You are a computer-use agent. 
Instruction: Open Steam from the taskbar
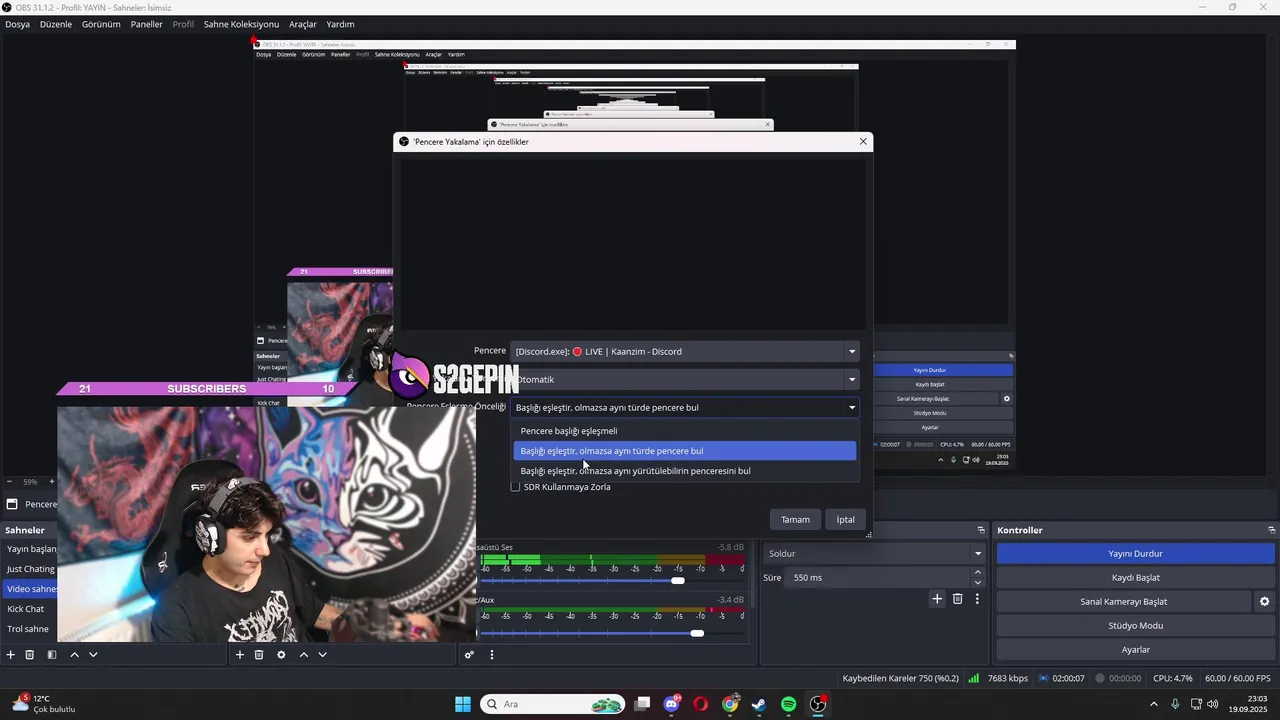click(x=759, y=704)
